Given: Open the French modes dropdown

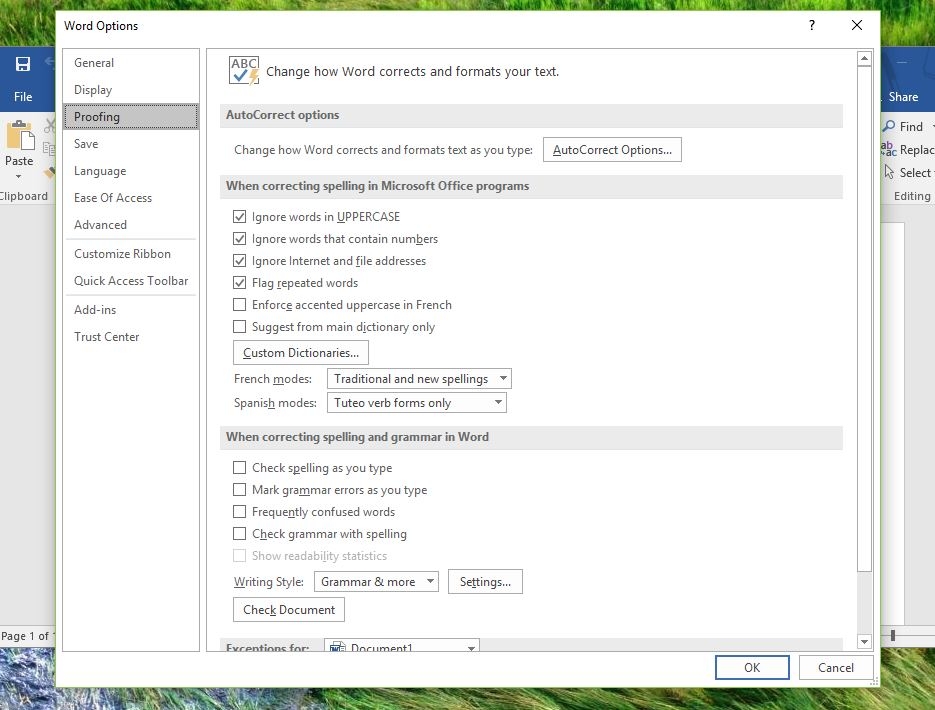Looking at the screenshot, I should [x=419, y=379].
